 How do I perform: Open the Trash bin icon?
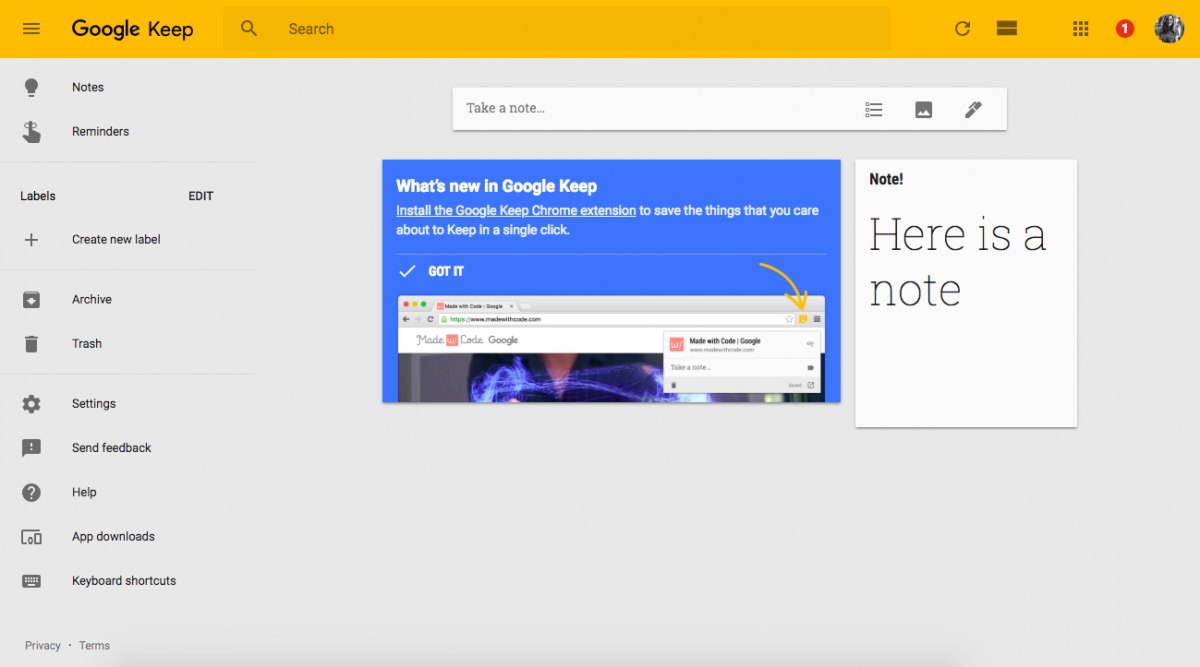pyautogui.click(x=31, y=344)
